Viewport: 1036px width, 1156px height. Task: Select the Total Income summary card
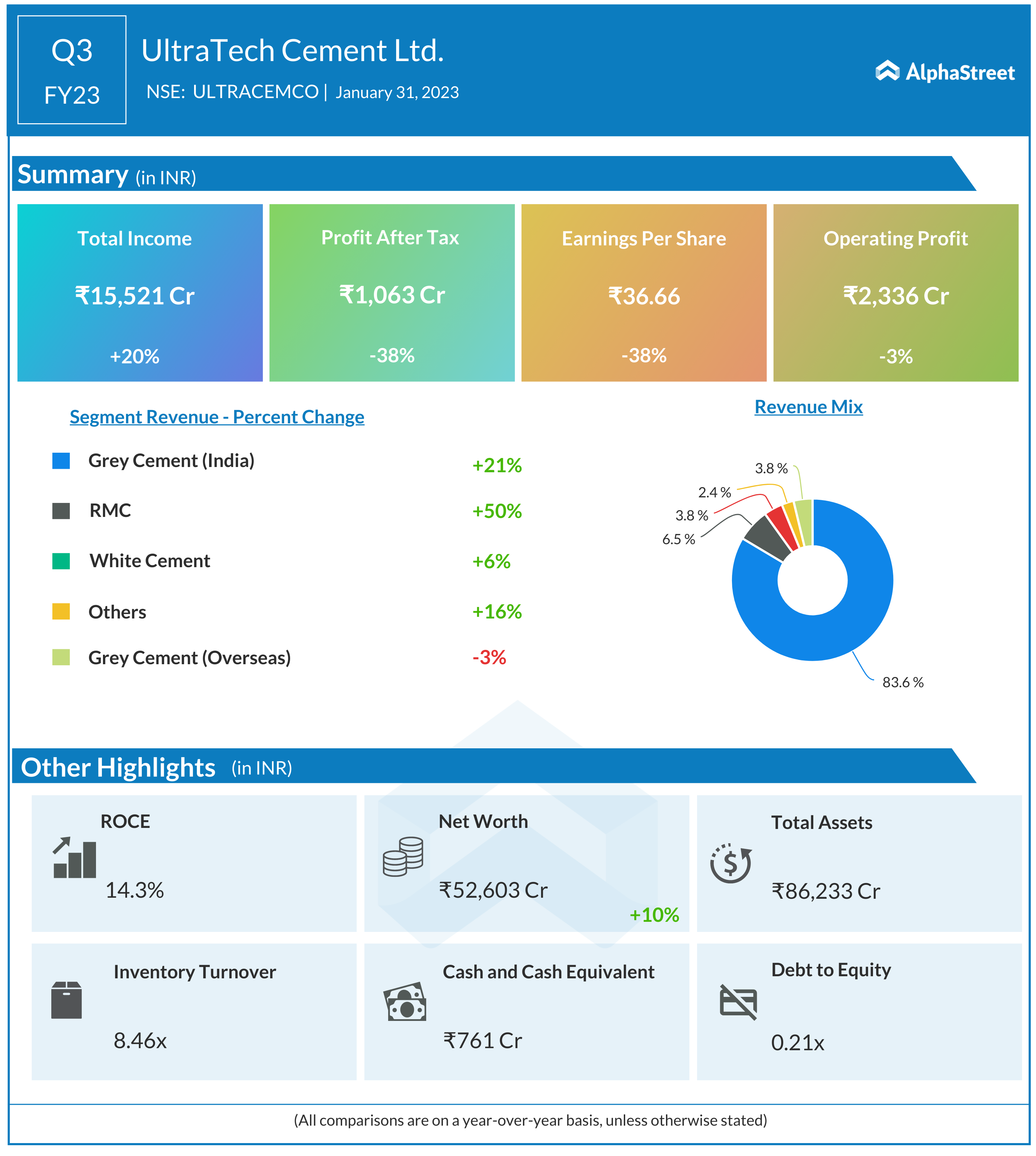coord(140,292)
